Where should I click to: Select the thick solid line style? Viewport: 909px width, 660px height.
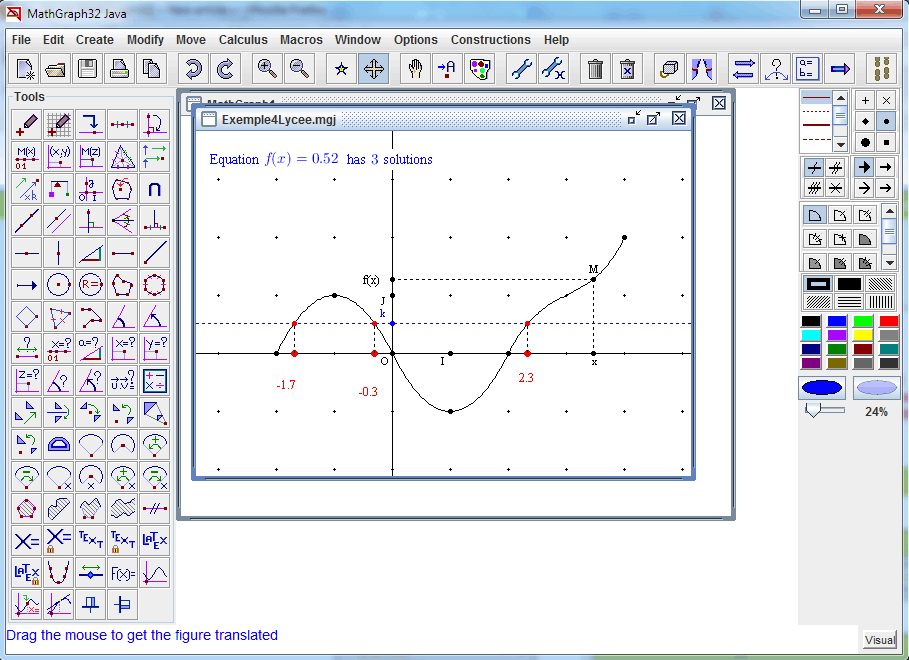click(x=816, y=125)
